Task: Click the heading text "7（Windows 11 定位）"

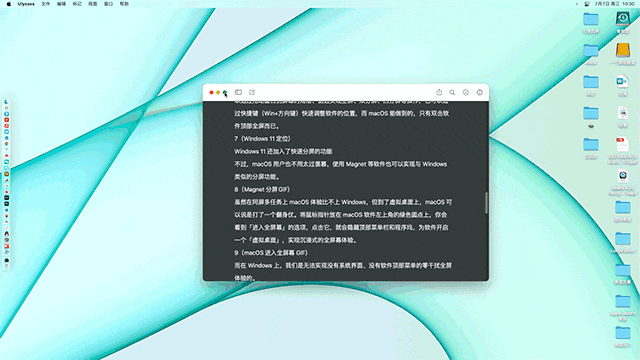Action: tap(262, 139)
